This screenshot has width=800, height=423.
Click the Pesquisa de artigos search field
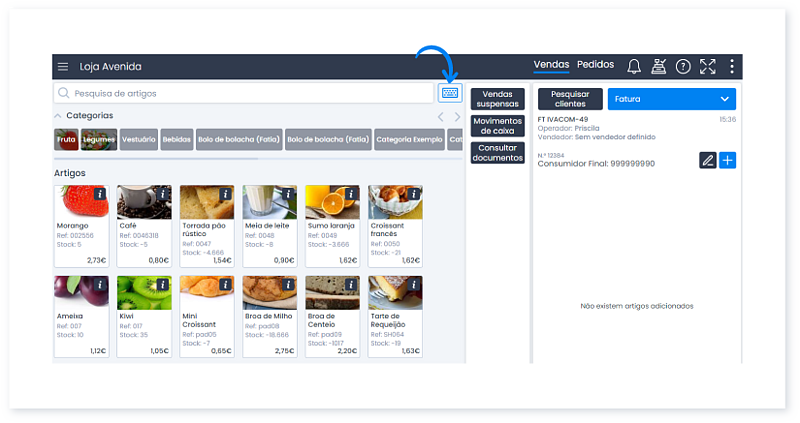point(243,93)
